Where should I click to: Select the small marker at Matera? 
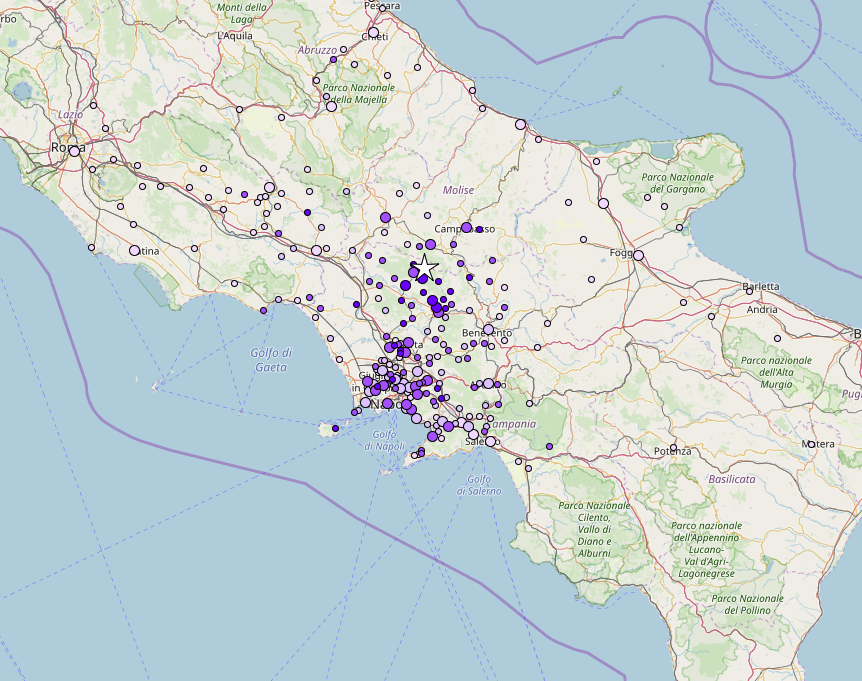pos(811,444)
